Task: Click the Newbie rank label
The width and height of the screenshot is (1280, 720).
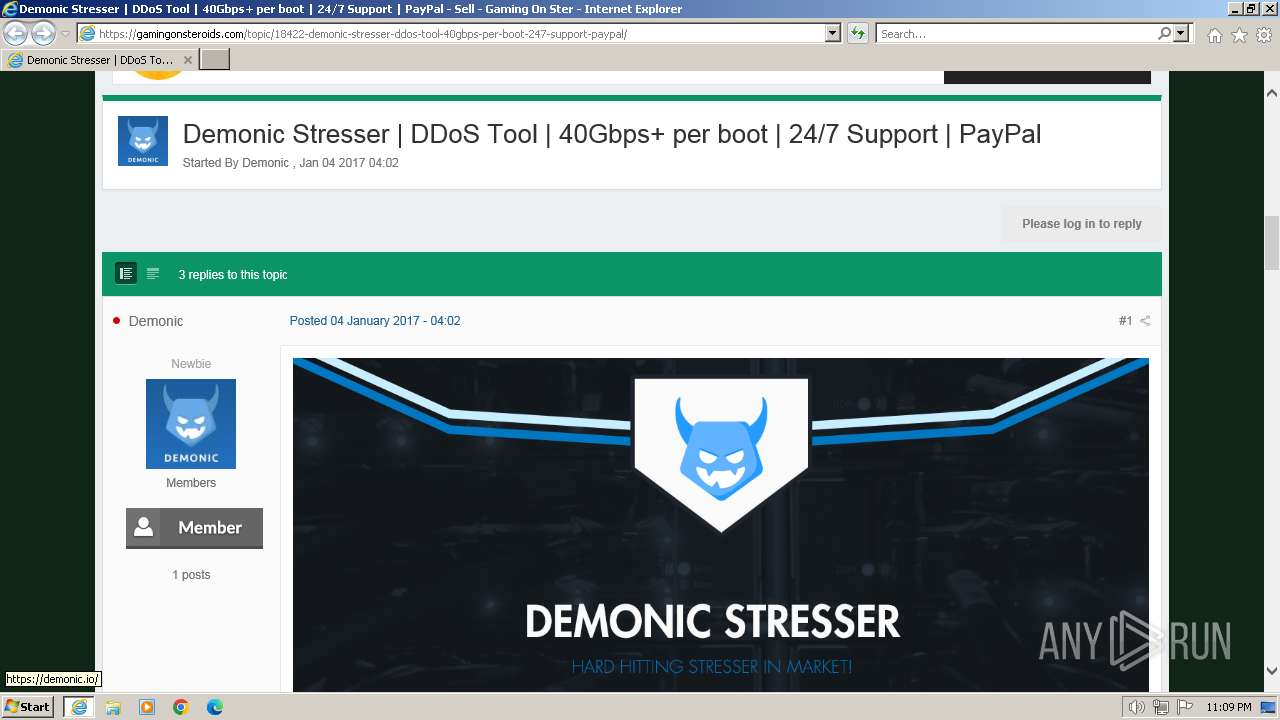Action: (191, 364)
